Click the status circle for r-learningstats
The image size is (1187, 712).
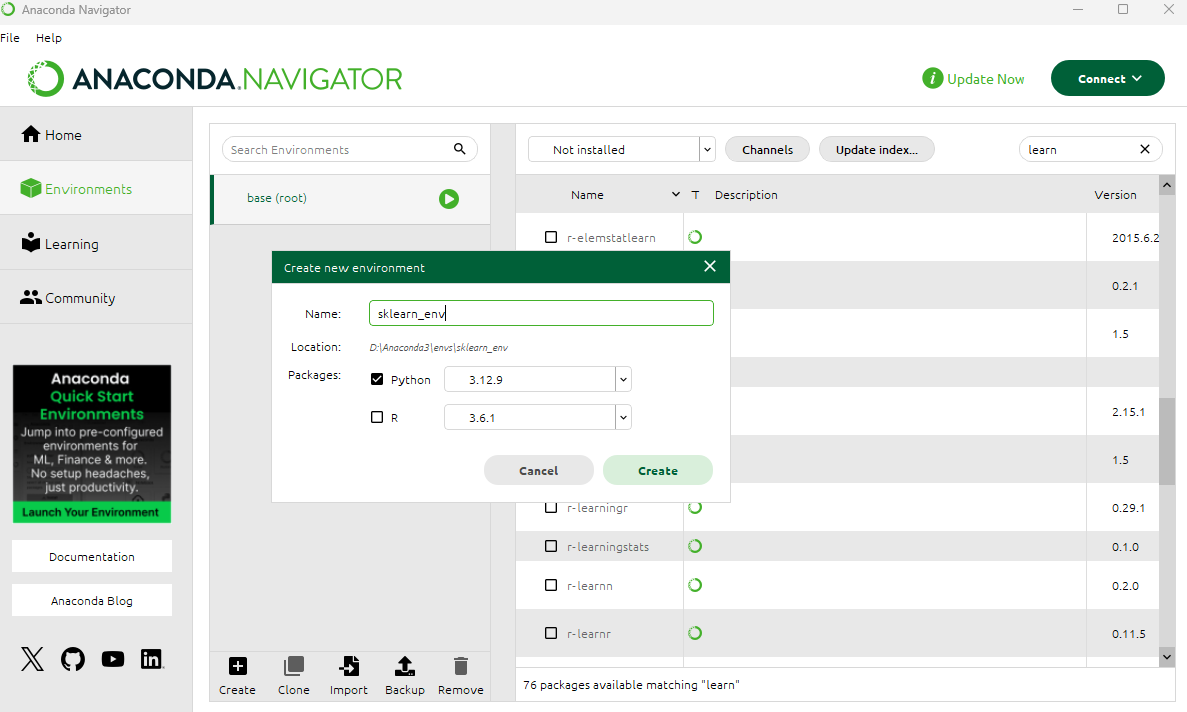695,546
